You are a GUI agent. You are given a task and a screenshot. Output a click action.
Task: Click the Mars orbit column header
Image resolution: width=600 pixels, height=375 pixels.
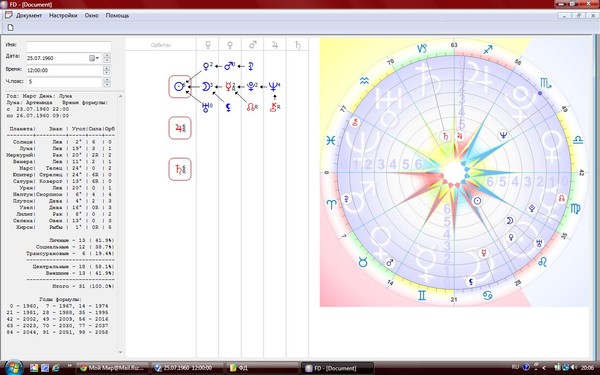(x=253, y=45)
